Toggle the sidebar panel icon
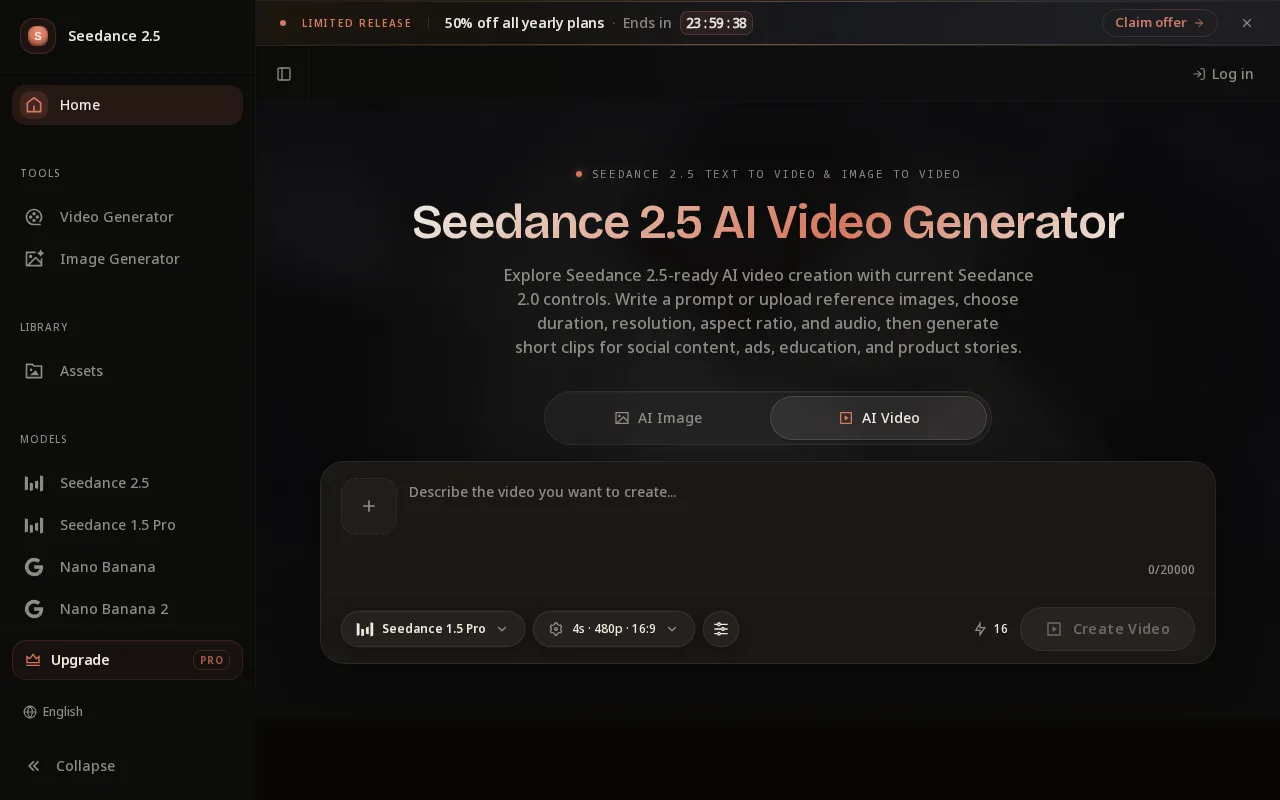Image resolution: width=1280 pixels, height=800 pixels. (284, 74)
